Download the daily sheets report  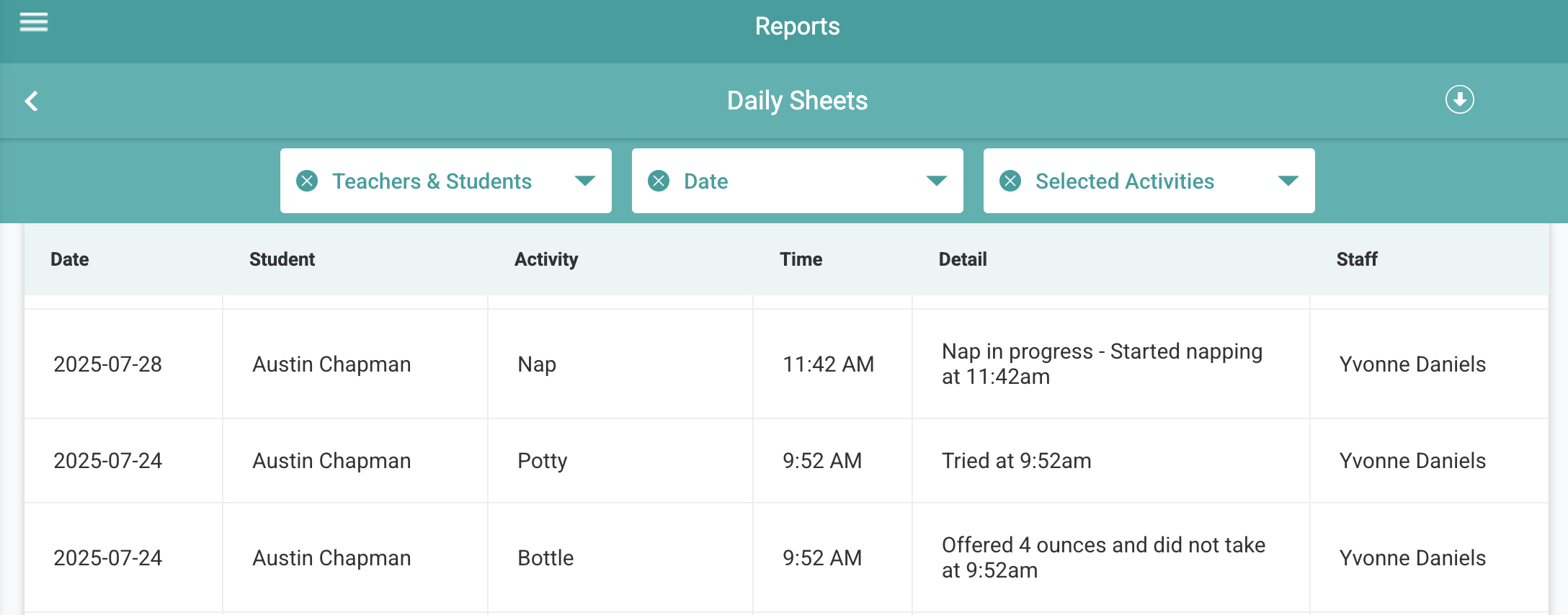1459,99
